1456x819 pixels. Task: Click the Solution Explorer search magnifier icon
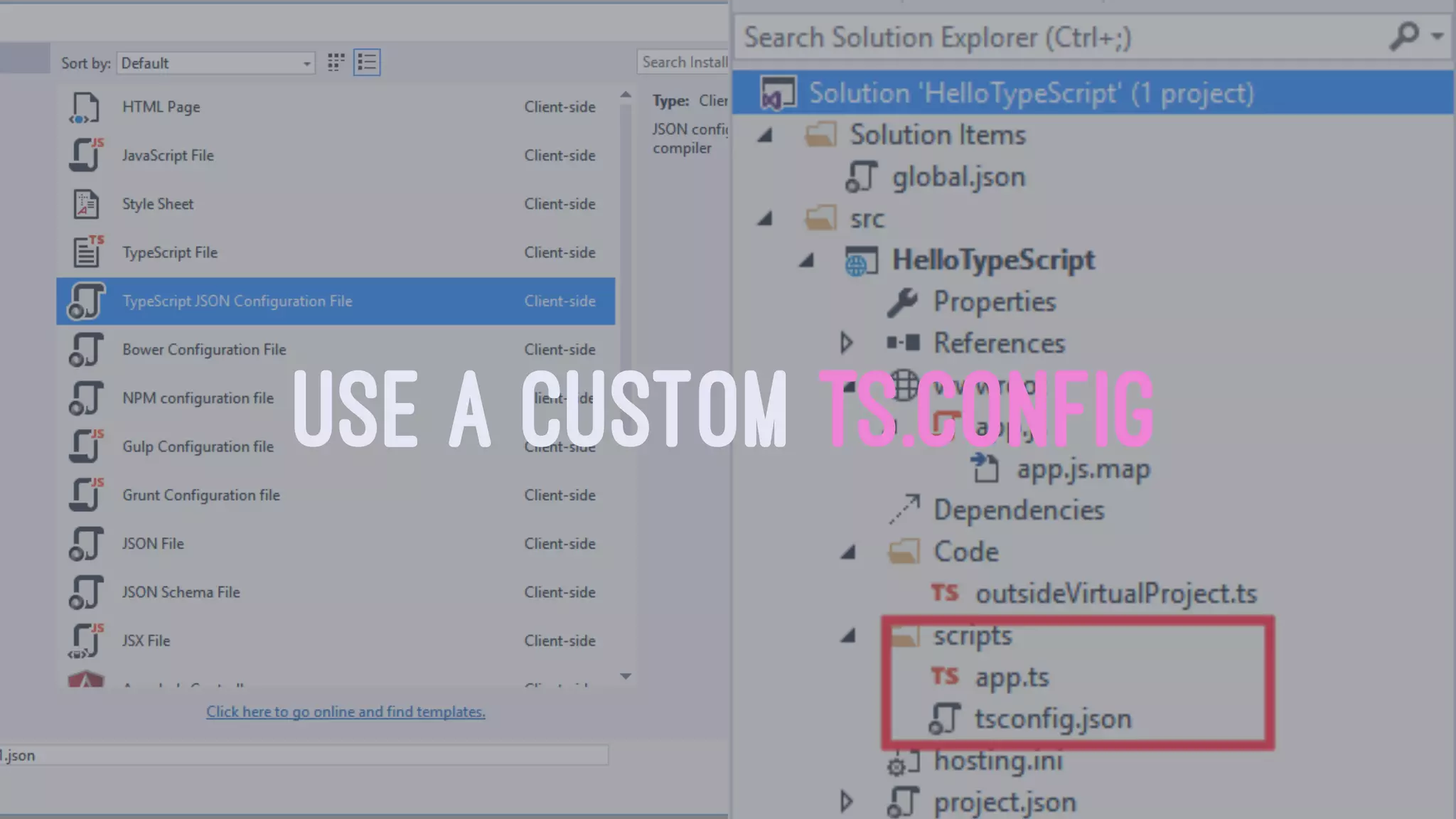coord(1404,36)
